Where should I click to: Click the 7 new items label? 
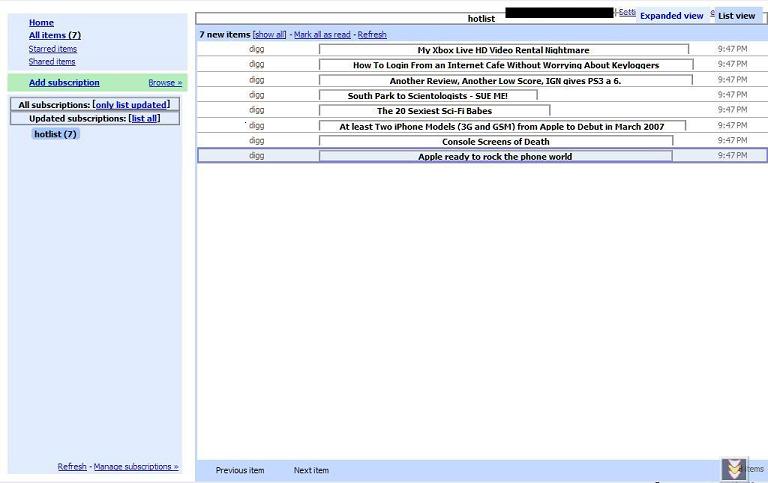(x=225, y=35)
